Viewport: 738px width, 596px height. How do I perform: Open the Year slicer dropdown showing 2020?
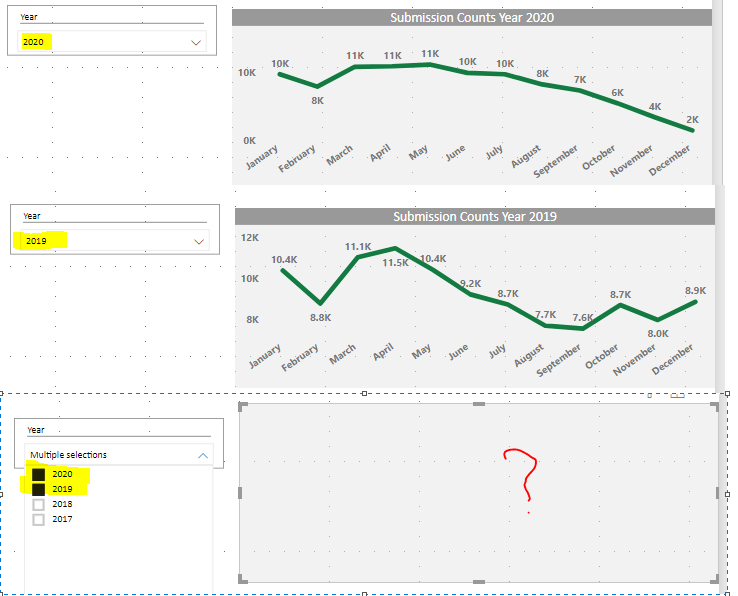(112, 42)
